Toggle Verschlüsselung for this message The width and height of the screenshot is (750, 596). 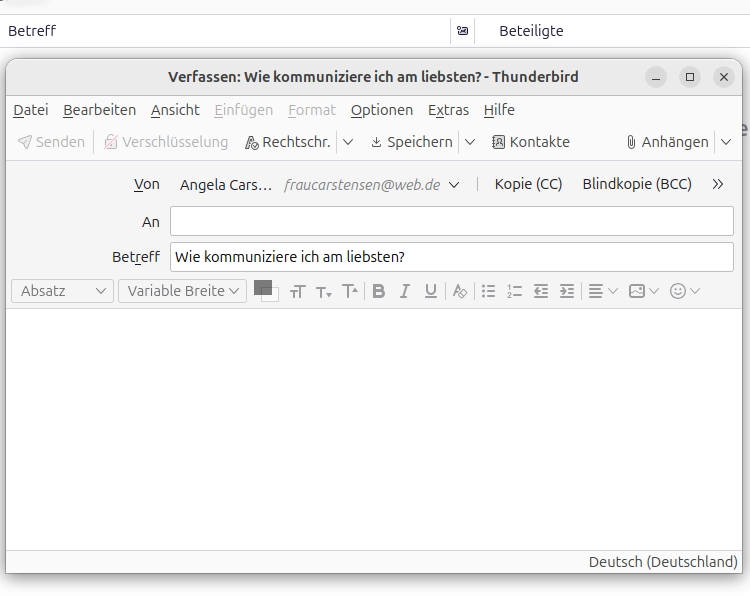165,142
